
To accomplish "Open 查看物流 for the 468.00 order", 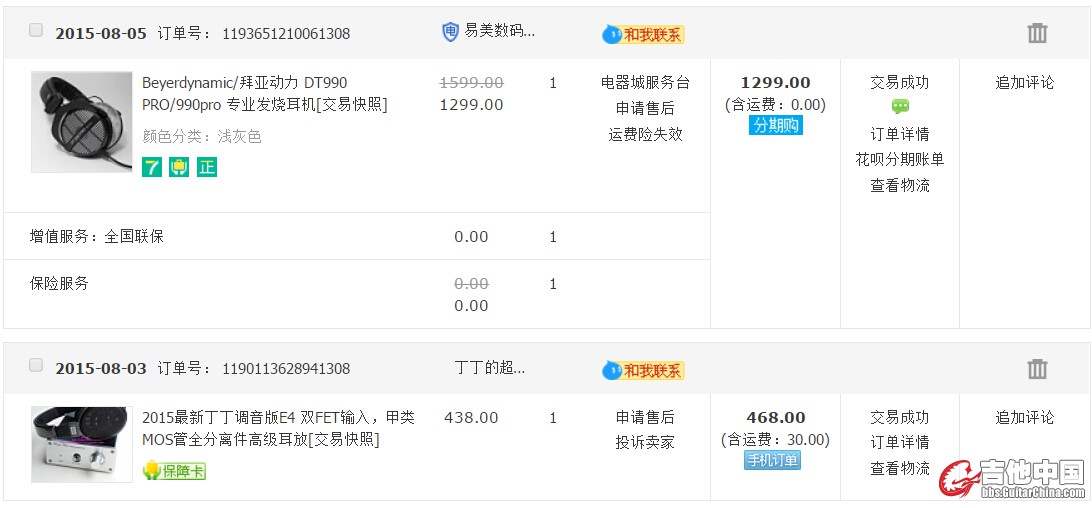I will coord(899,468).
